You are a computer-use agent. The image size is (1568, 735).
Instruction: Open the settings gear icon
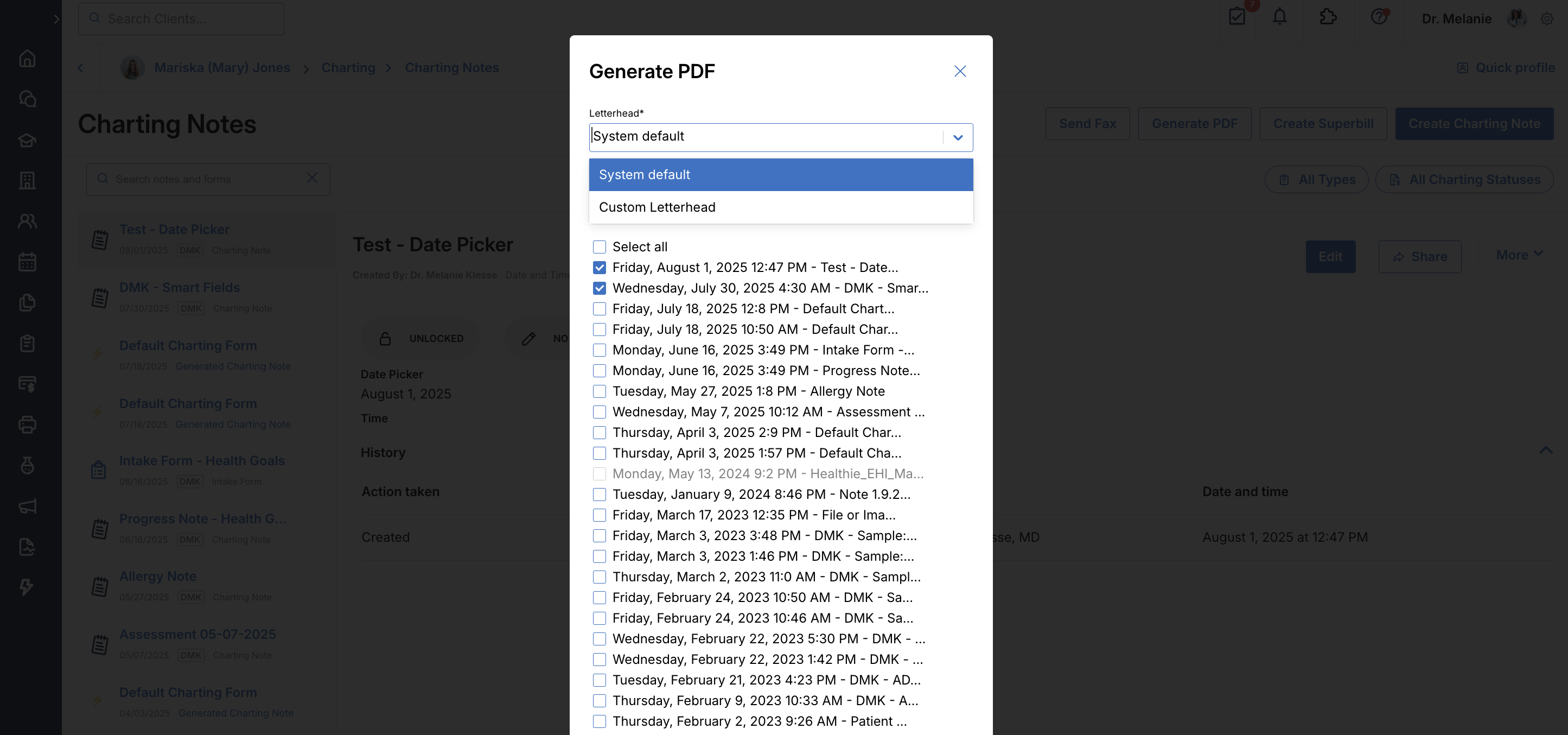pyautogui.click(x=1547, y=19)
